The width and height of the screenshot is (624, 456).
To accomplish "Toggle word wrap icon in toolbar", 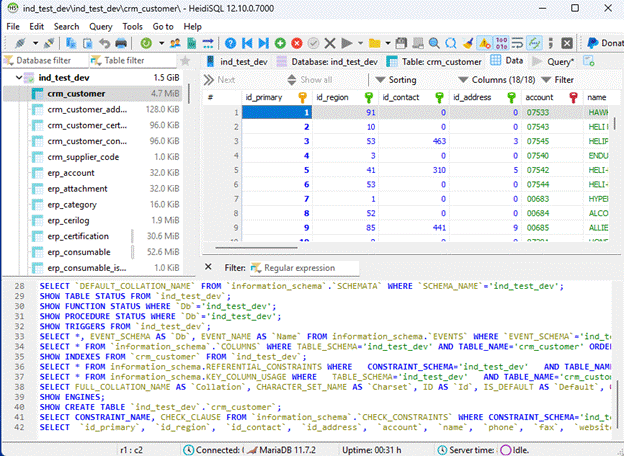I will click(x=517, y=43).
